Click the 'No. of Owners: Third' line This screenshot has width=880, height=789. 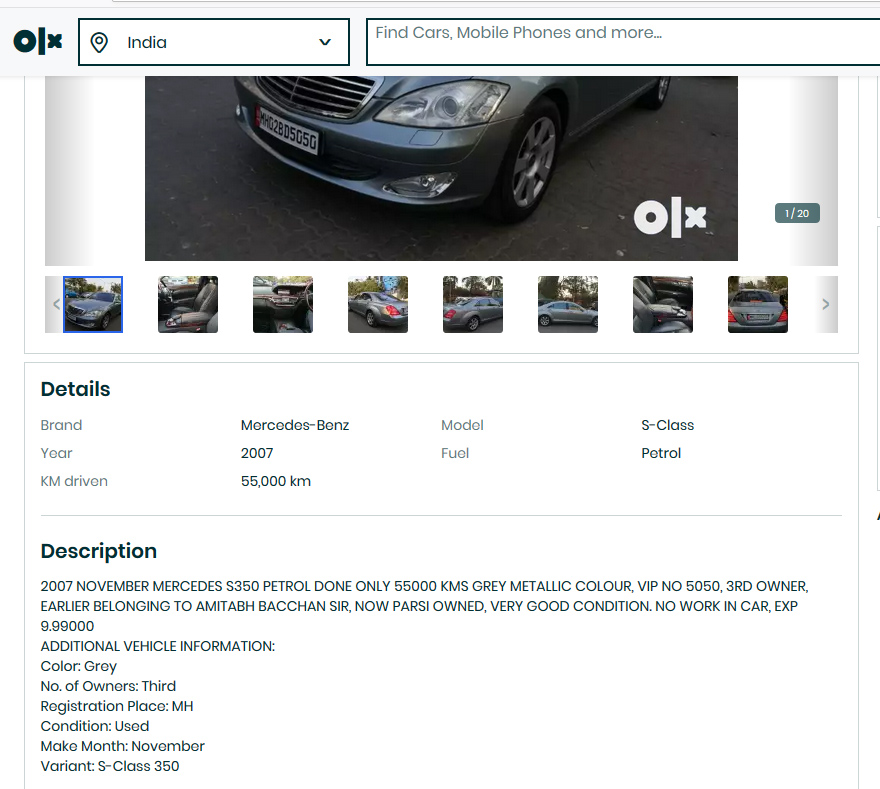[x=108, y=686]
